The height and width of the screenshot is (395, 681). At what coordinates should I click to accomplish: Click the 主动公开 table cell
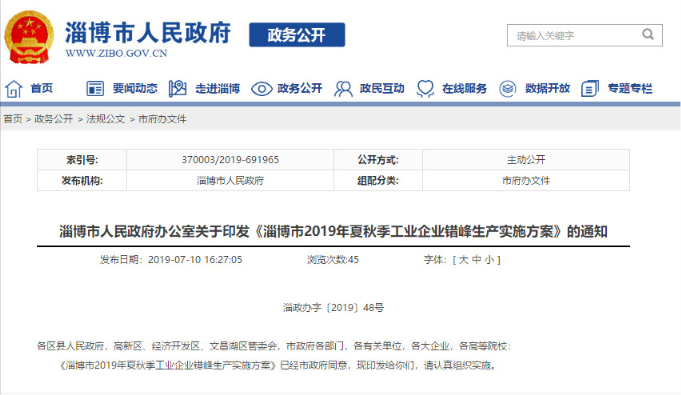(x=526, y=160)
